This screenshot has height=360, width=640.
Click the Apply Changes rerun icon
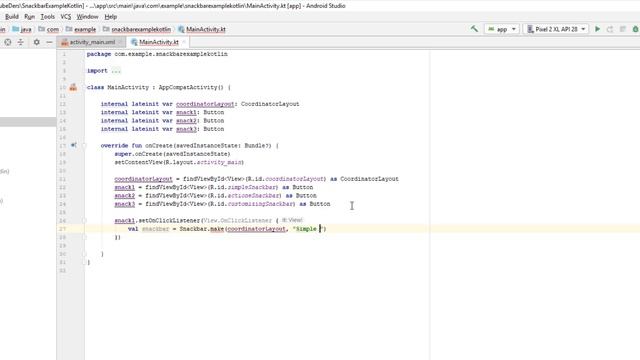(610, 29)
